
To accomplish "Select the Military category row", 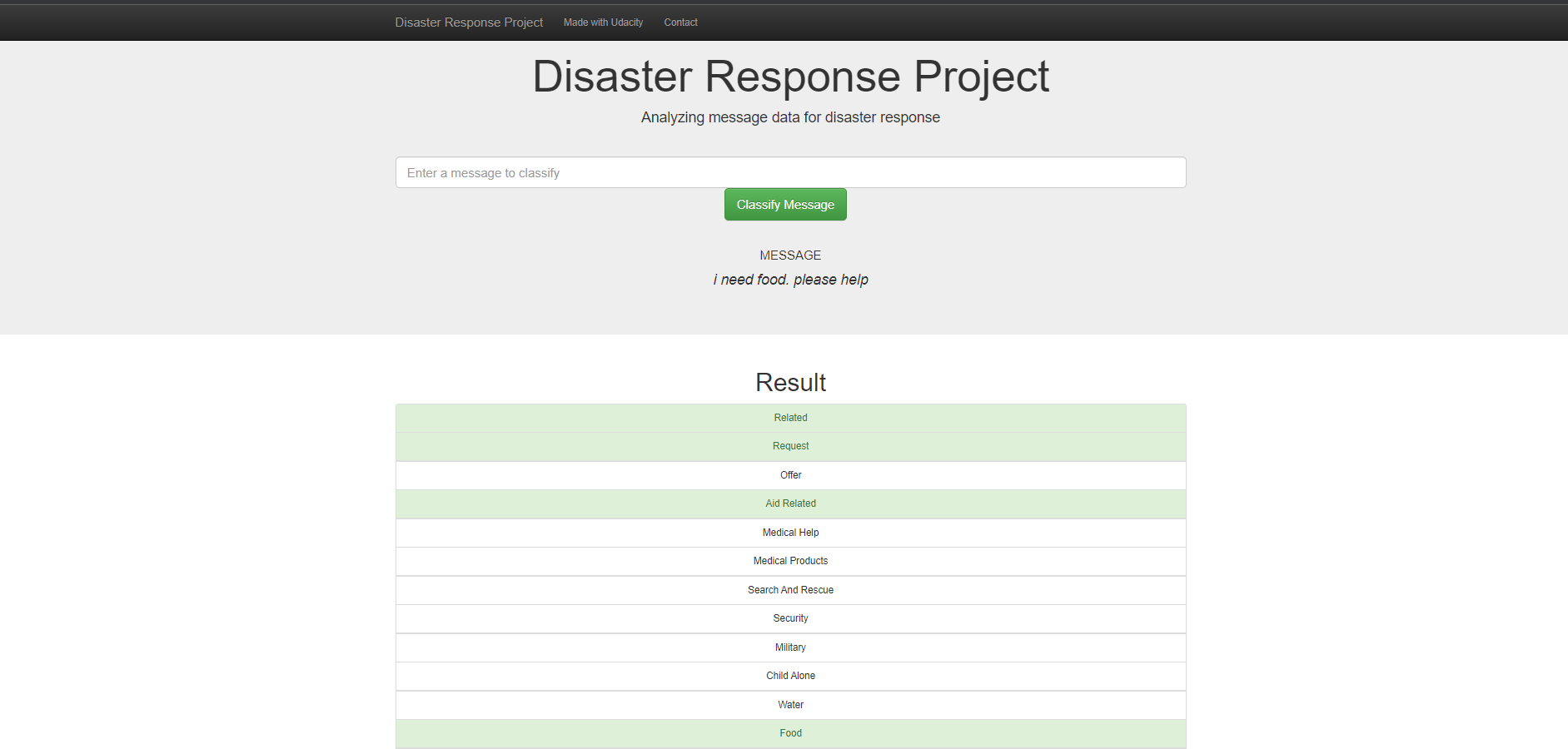I will pyautogui.click(x=789, y=647).
